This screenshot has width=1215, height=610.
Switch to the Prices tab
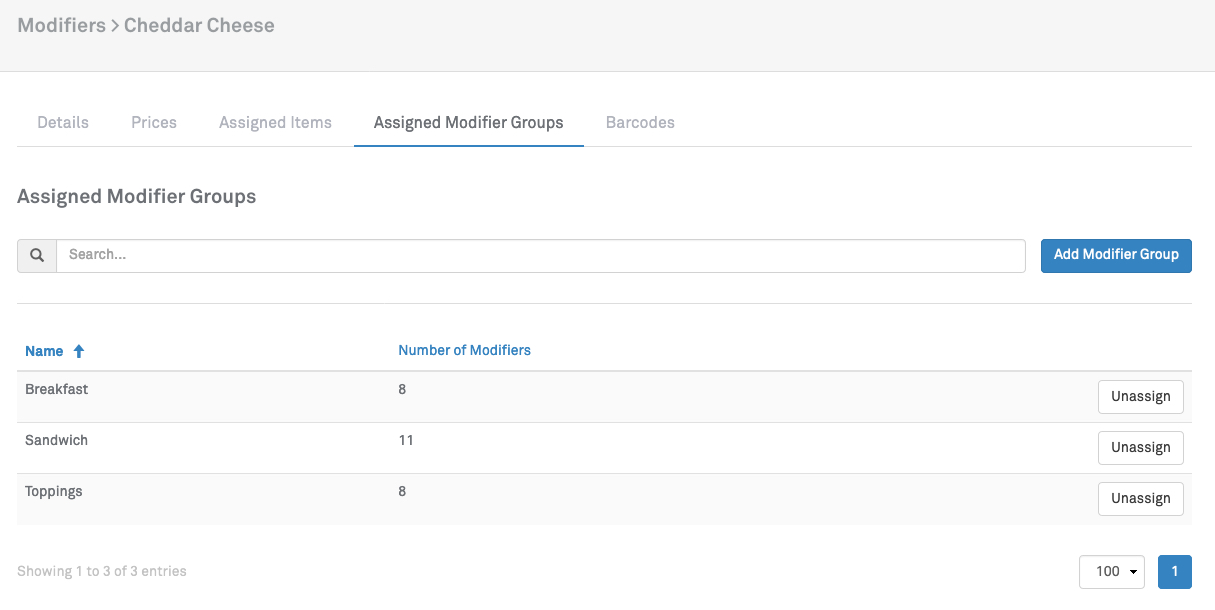(154, 123)
